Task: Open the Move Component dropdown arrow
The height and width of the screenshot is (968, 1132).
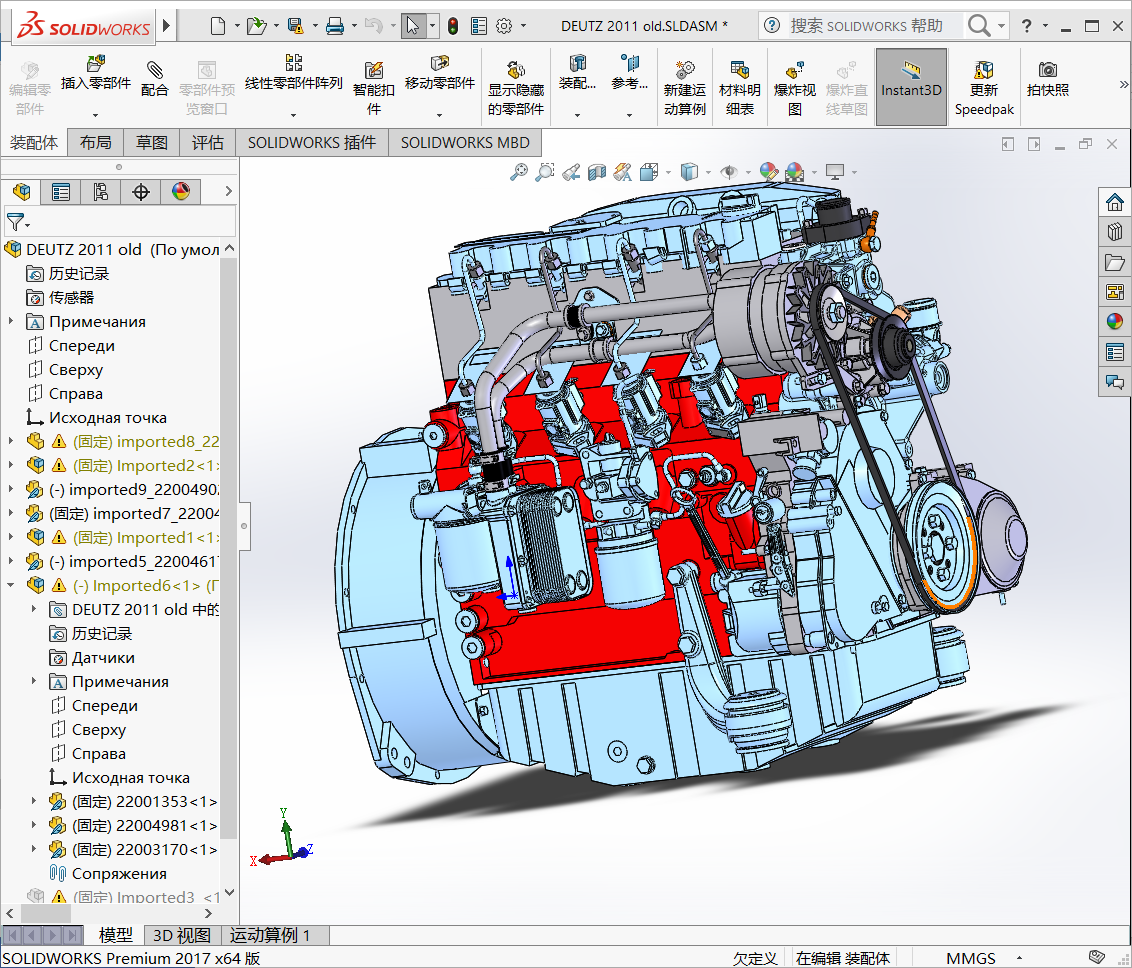Action: point(440,115)
